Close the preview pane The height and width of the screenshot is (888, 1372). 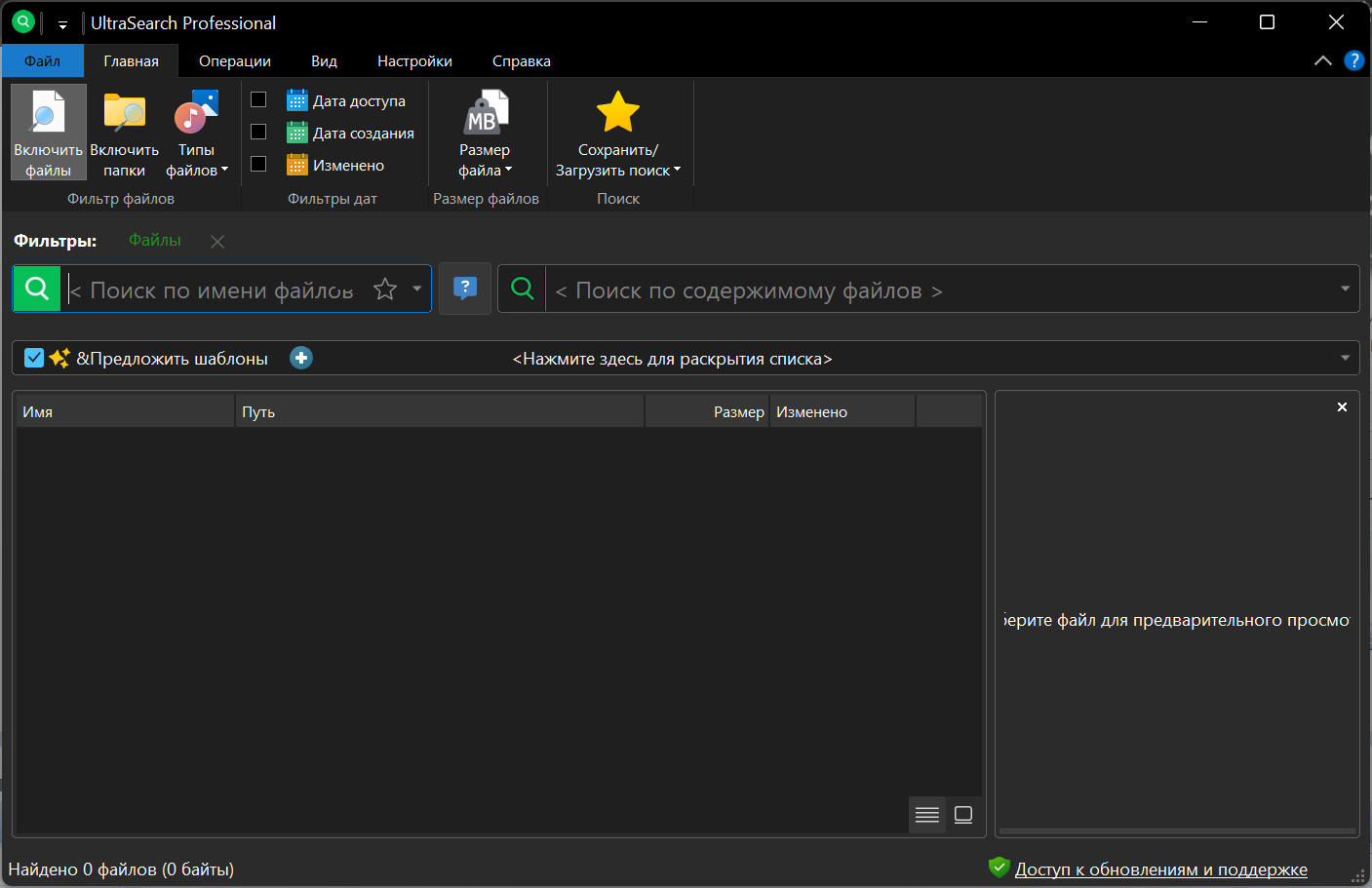click(1342, 406)
